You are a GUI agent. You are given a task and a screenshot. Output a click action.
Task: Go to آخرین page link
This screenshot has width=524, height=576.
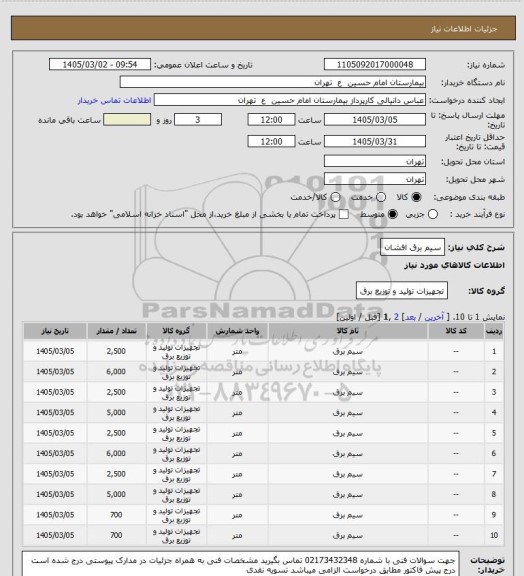(434, 317)
